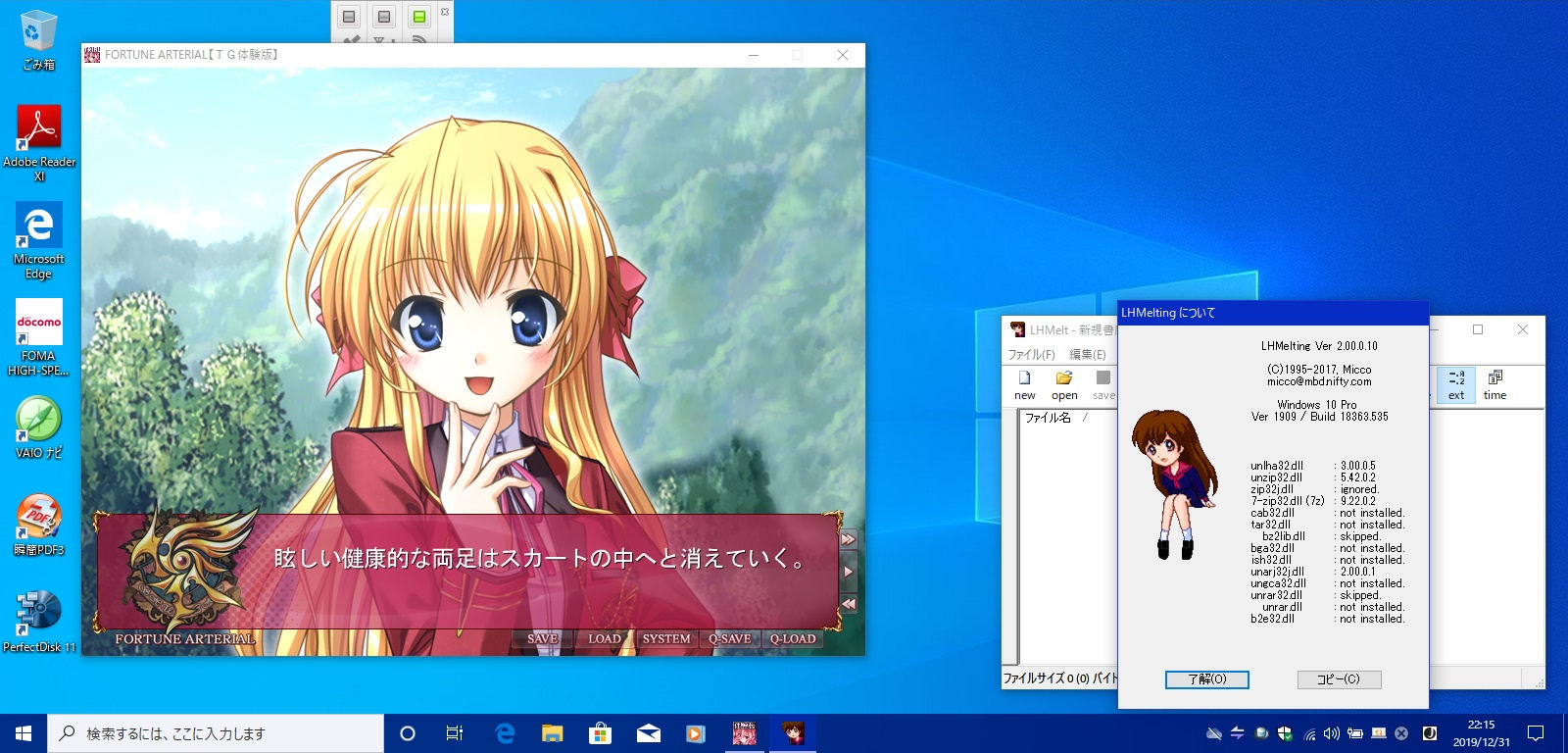Image resolution: width=1568 pixels, height=753 pixels.
Task: Toggle the second gray switch in top widget
Action: 384,17
